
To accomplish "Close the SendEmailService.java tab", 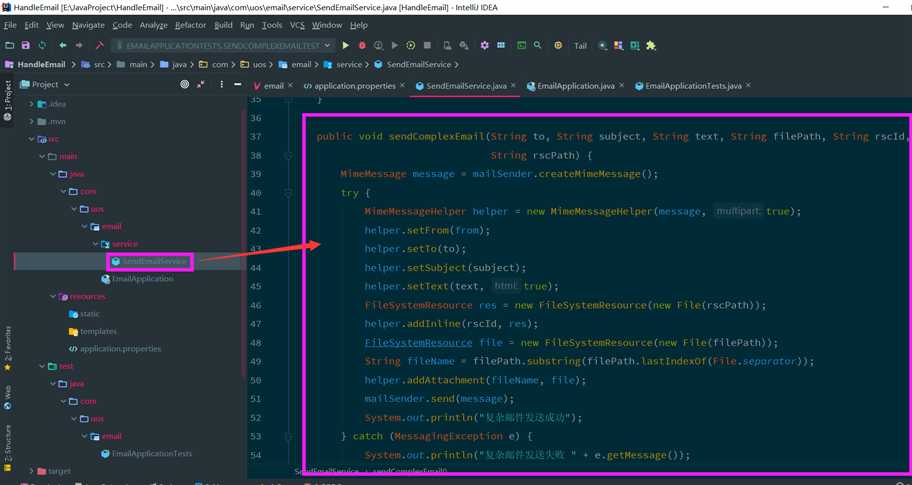I will 513,85.
